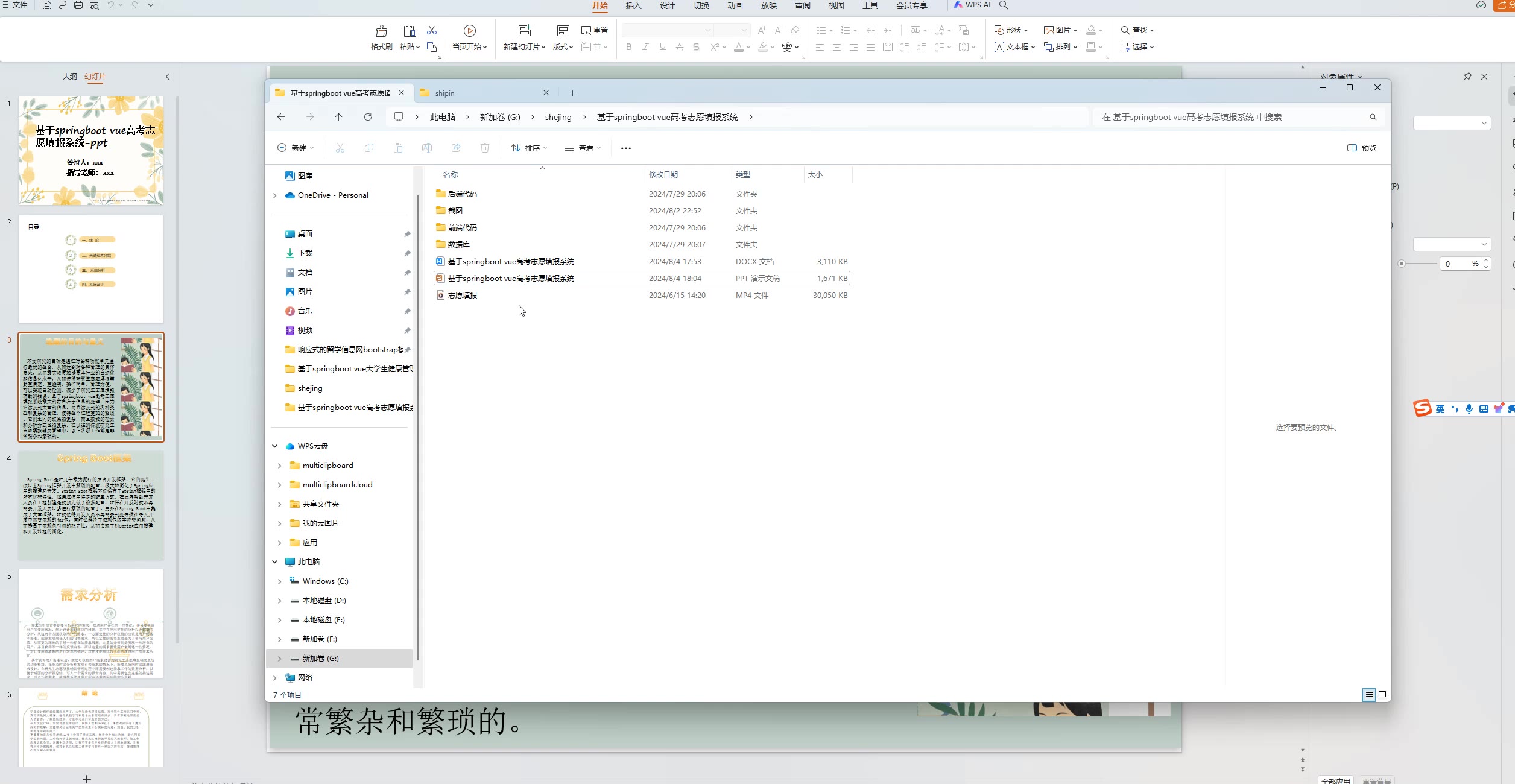
Task: Open the 插入 ribbon tab
Action: 633,5
